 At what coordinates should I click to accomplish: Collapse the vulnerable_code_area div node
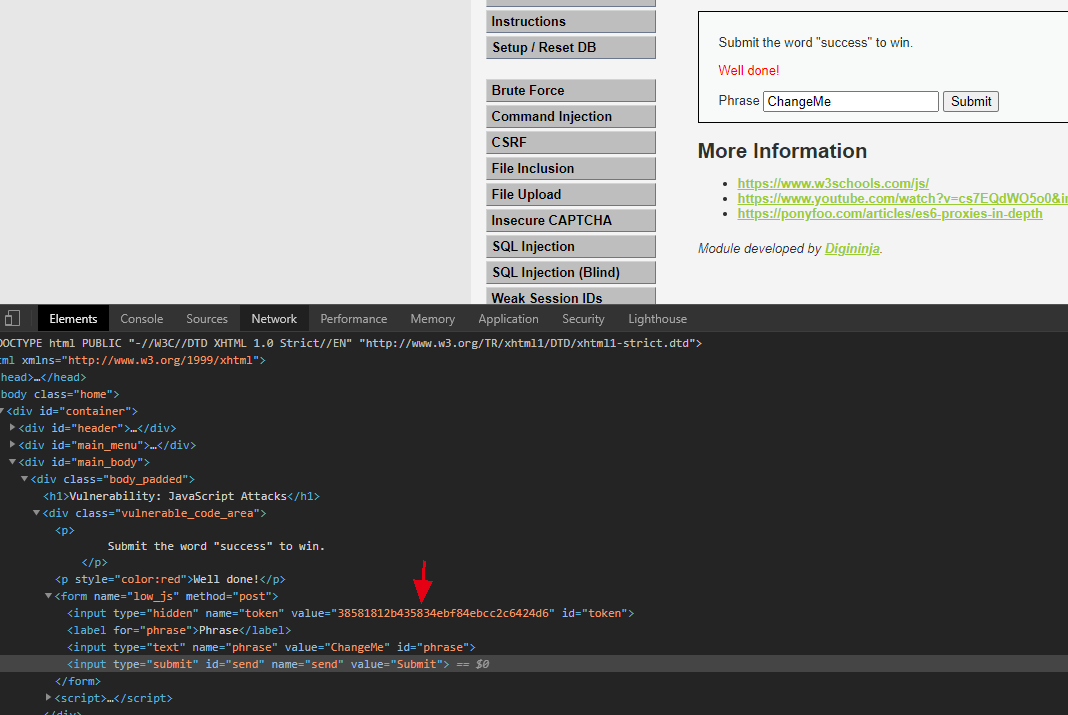[x=37, y=513]
